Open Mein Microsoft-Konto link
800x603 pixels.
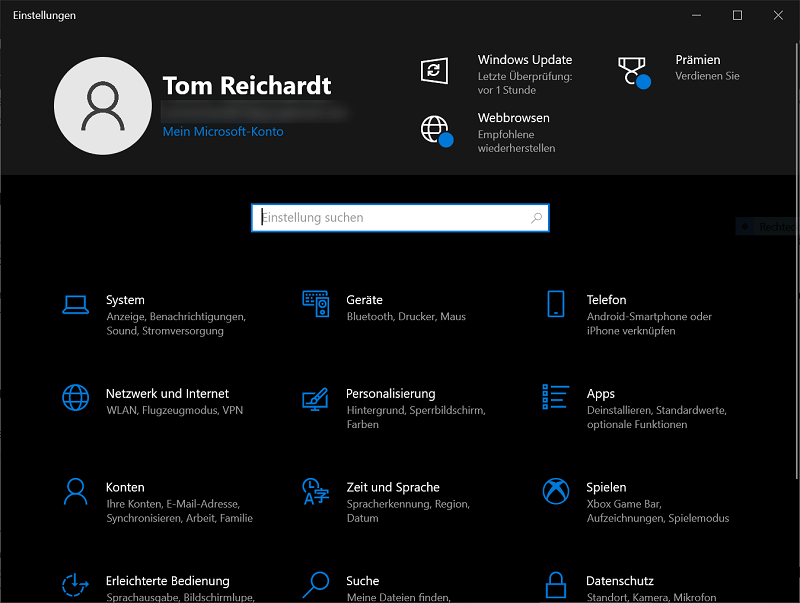[x=223, y=132]
